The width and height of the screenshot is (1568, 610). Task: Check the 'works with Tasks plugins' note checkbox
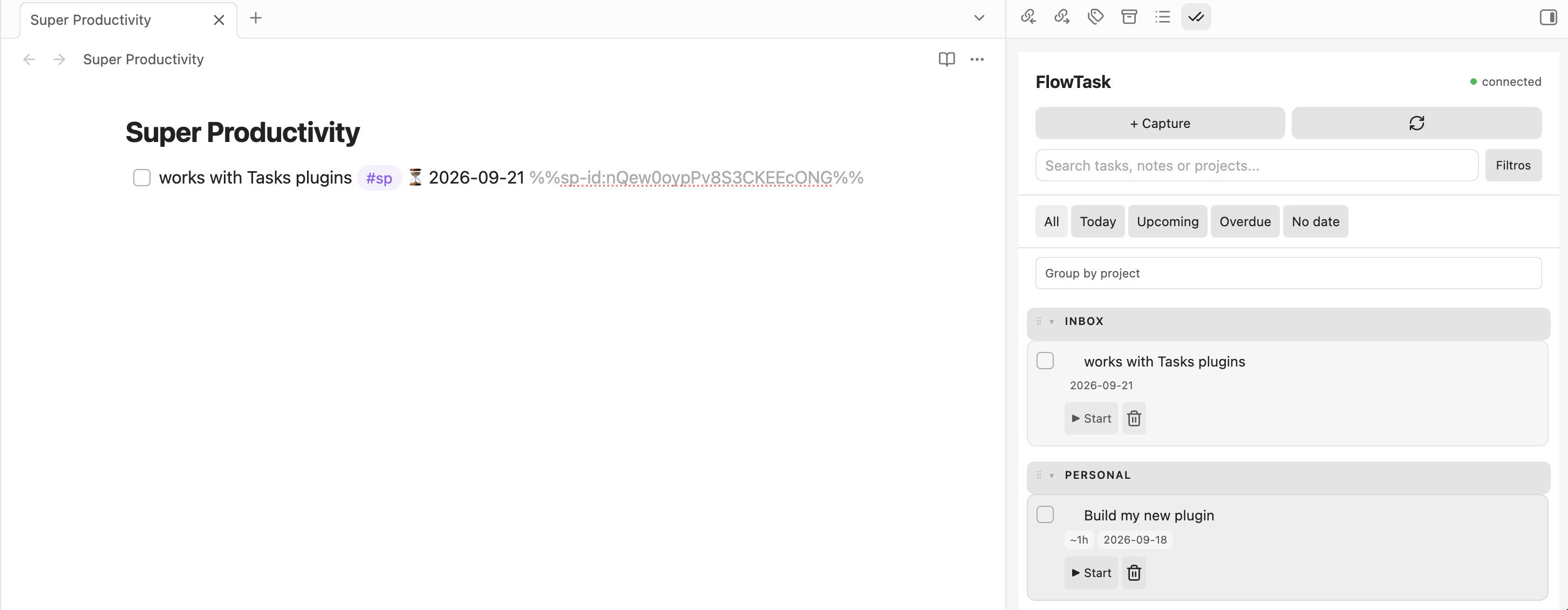point(142,178)
